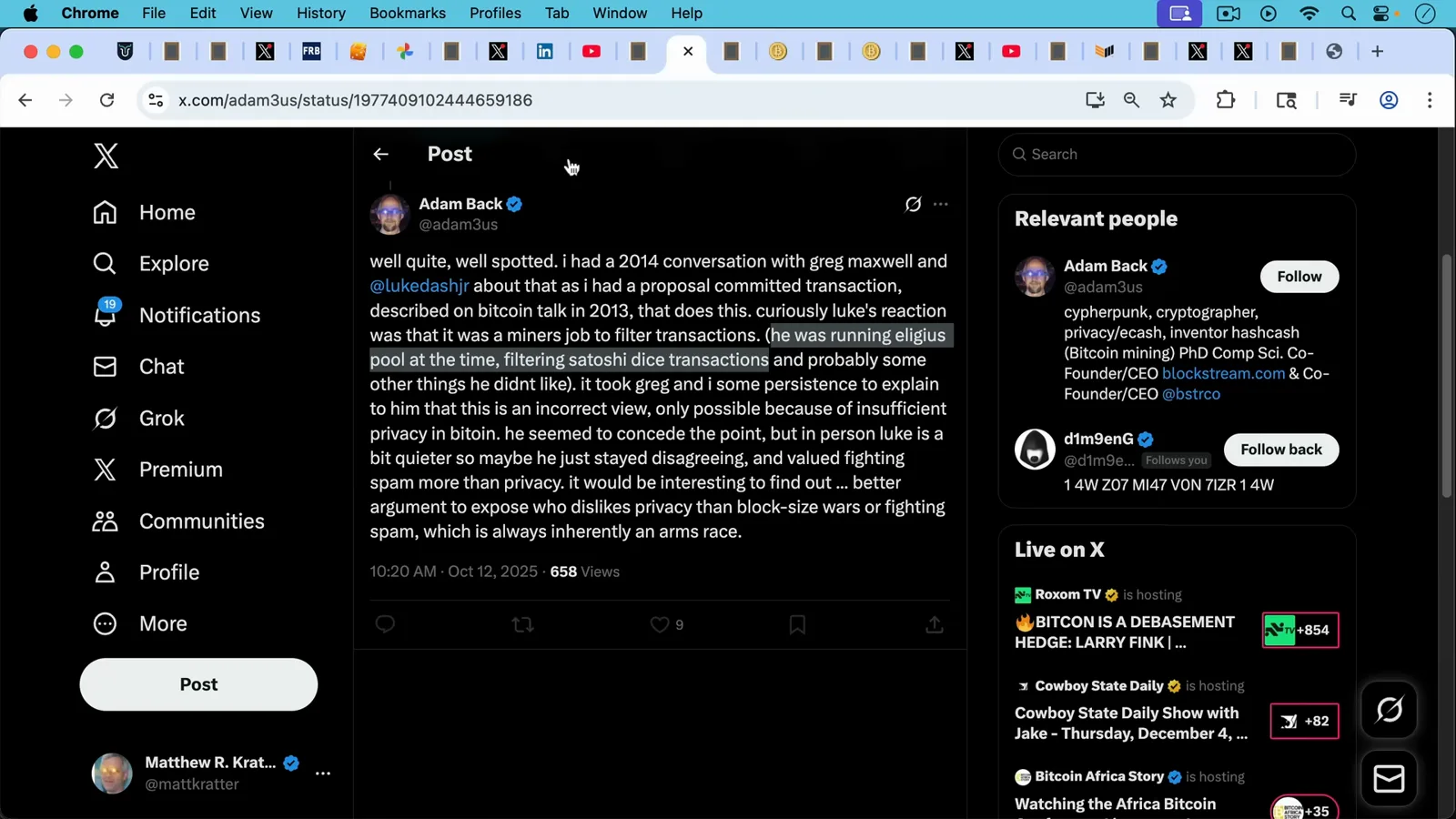Bookmark page with the star icon

pyautogui.click(x=1168, y=100)
